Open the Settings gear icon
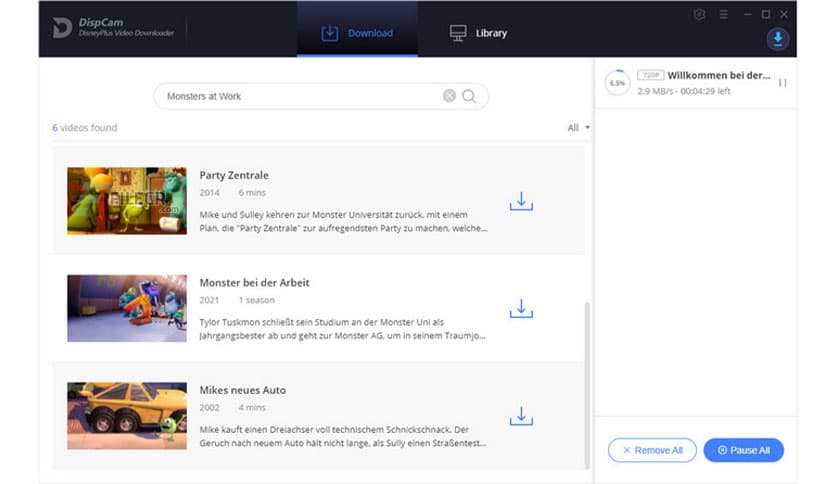Screen dimensions: 836x484 [700, 14]
